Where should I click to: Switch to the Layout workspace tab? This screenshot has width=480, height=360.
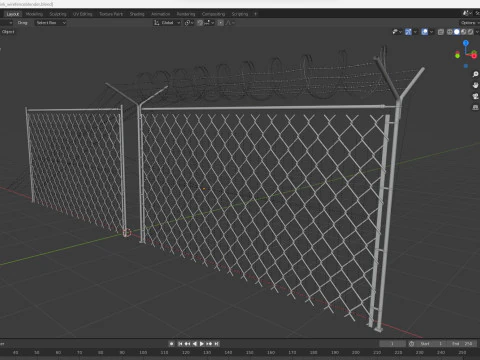(13, 14)
